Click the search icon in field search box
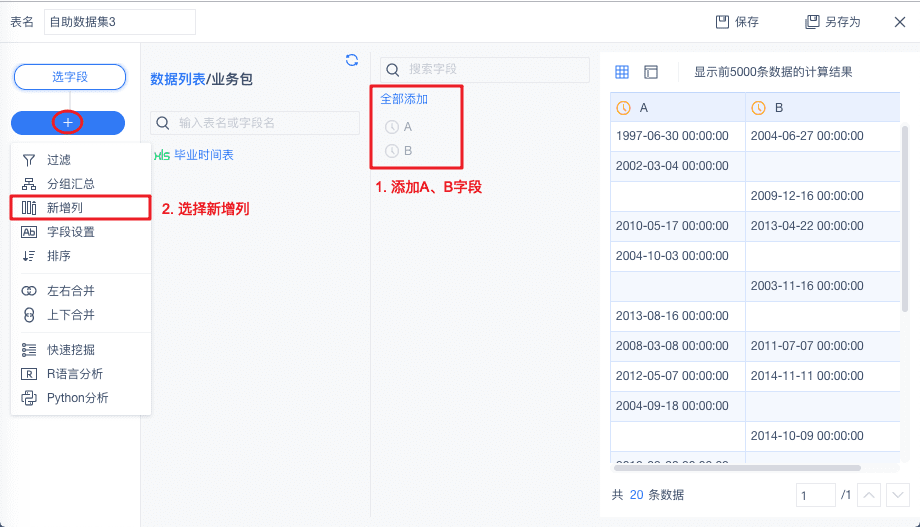The height and width of the screenshot is (527, 920). [393, 70]
